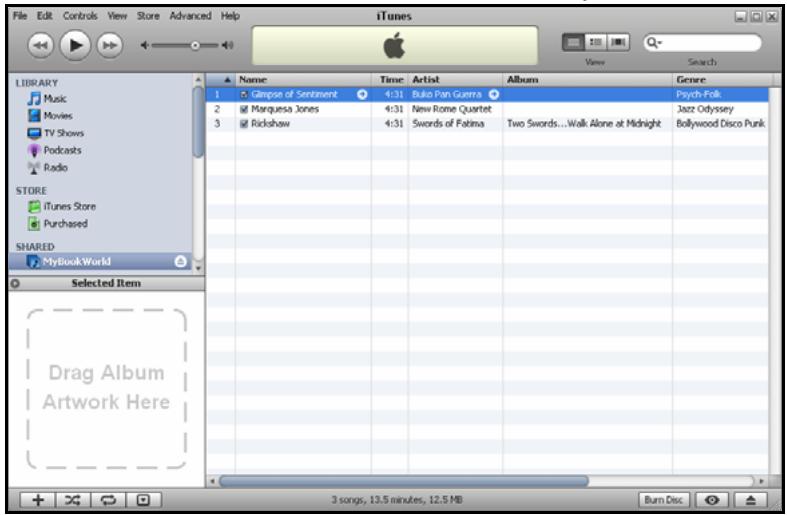Sort by Genre column header
Screen dimensions: 787x515
click(720, 80)
